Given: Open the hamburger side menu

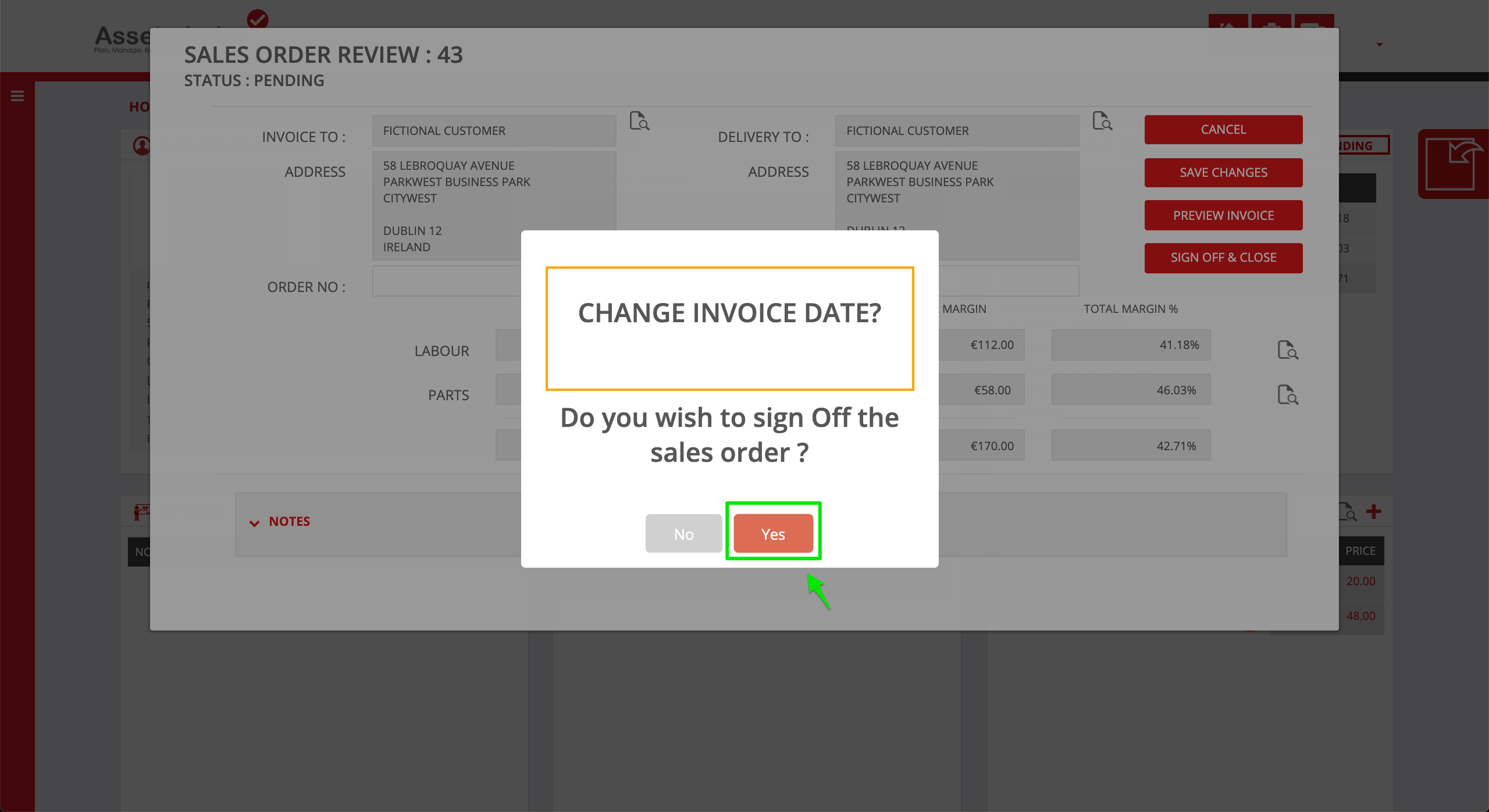Looking at the screenshot, I should [17, 96].
